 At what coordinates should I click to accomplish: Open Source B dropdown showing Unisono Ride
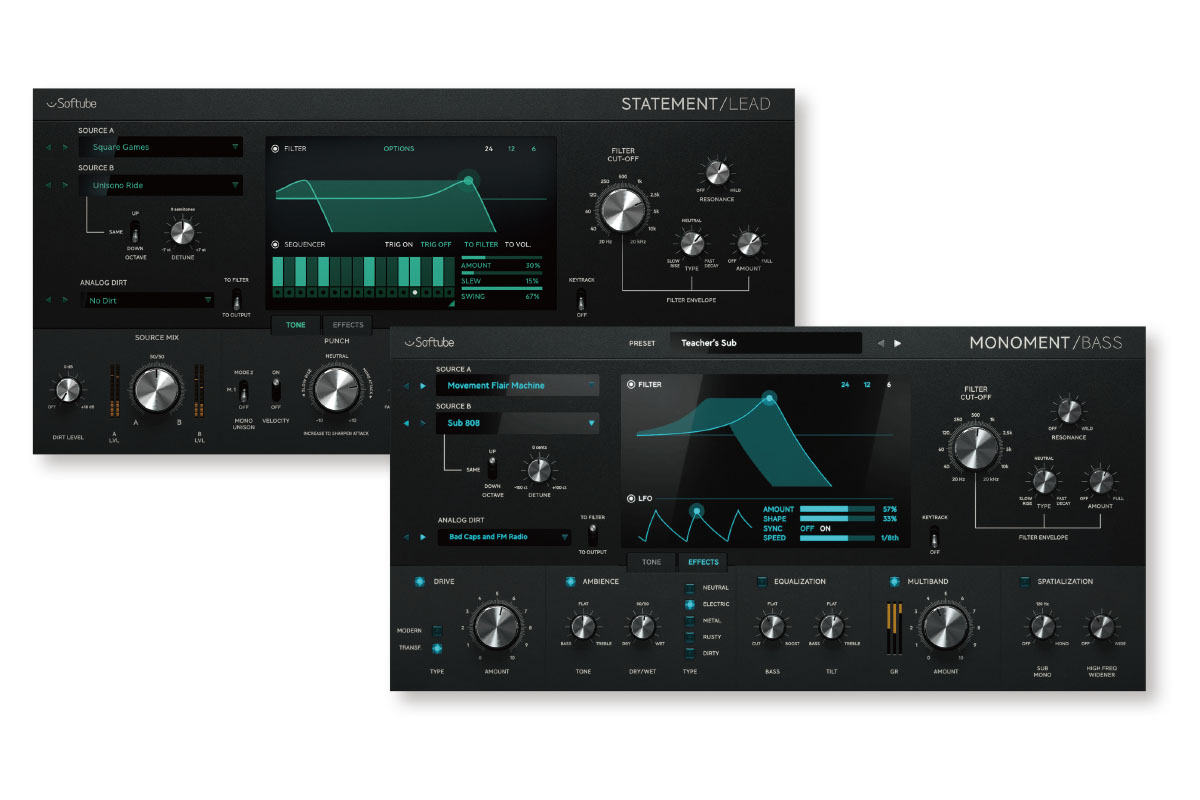point(161,185)
